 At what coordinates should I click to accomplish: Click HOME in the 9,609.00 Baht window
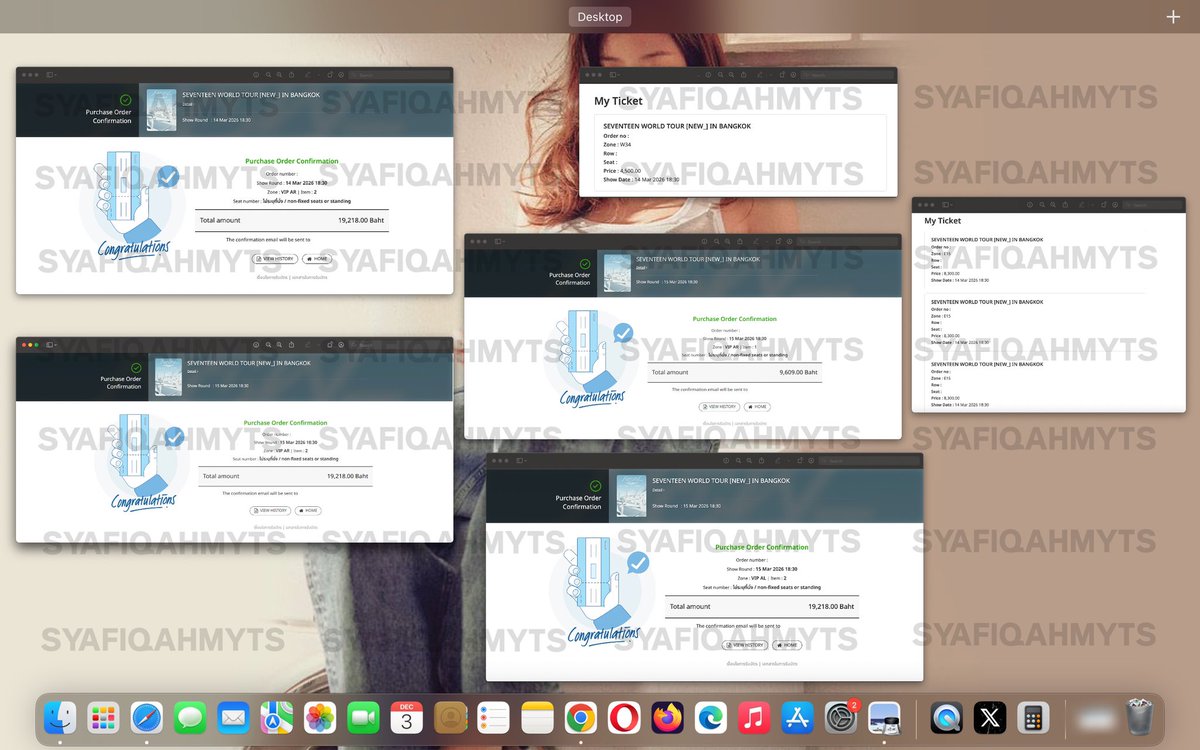click(758, 407)
